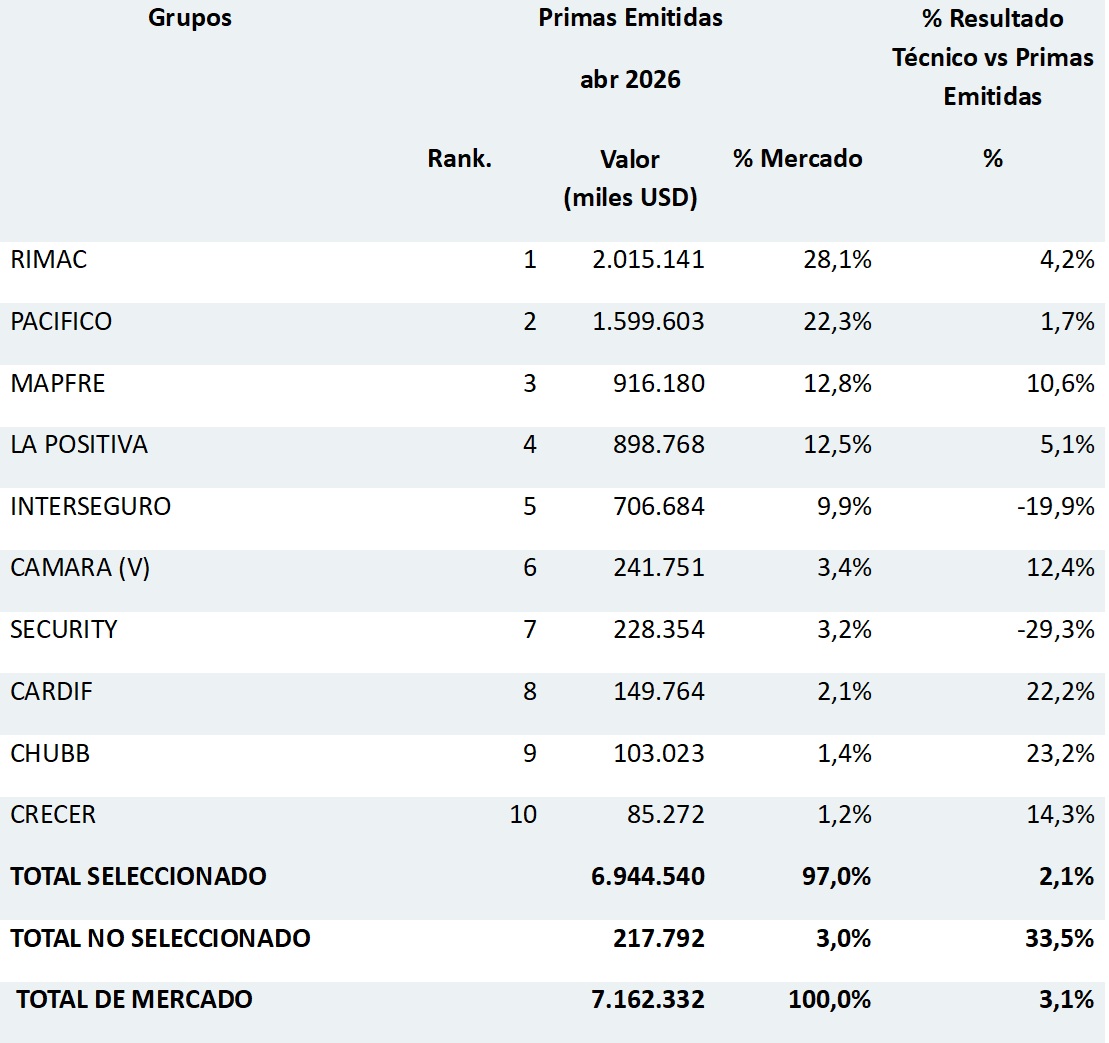
Task: Click the CHUBB group name
Action: 50,753
